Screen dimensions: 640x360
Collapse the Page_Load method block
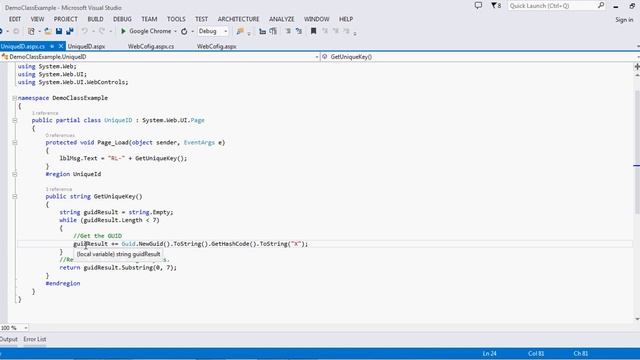[14, 142]
